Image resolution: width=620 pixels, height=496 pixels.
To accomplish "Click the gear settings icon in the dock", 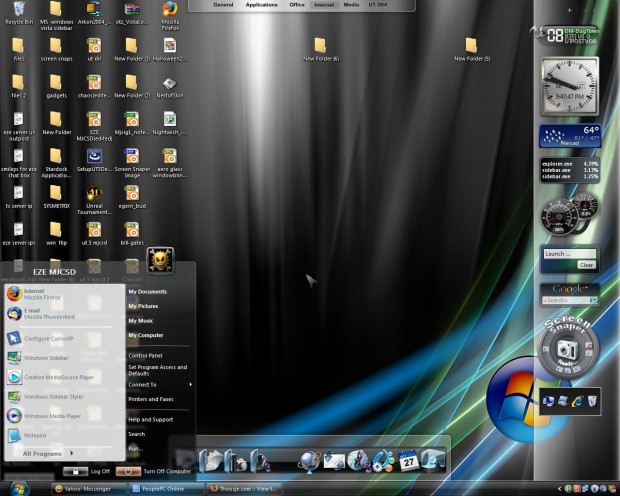I will [x=383, y=461].
